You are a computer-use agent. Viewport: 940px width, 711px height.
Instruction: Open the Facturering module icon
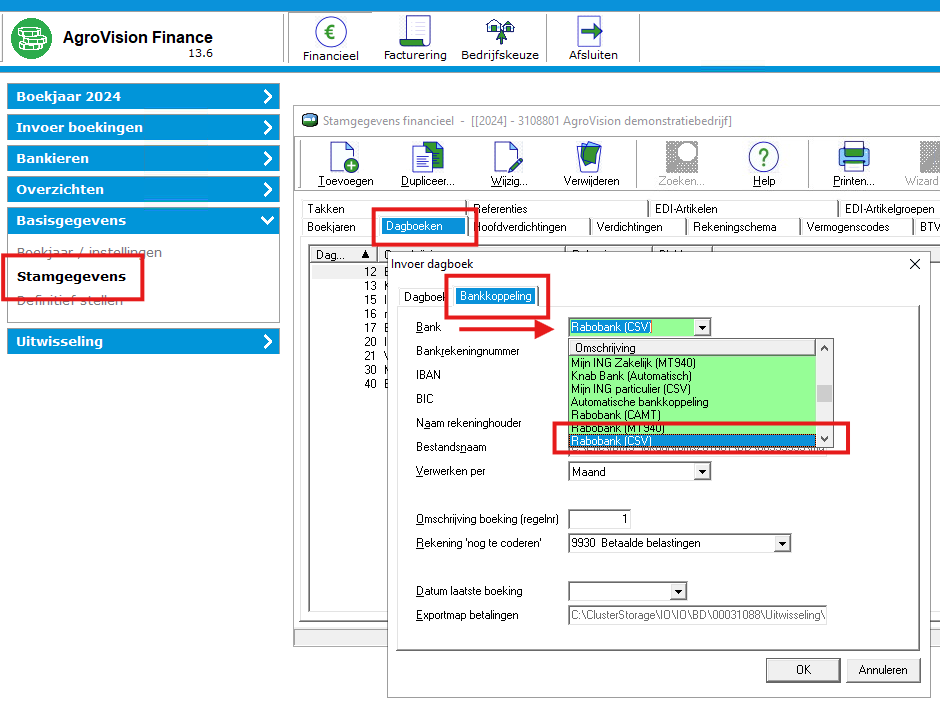coord(415,32)
